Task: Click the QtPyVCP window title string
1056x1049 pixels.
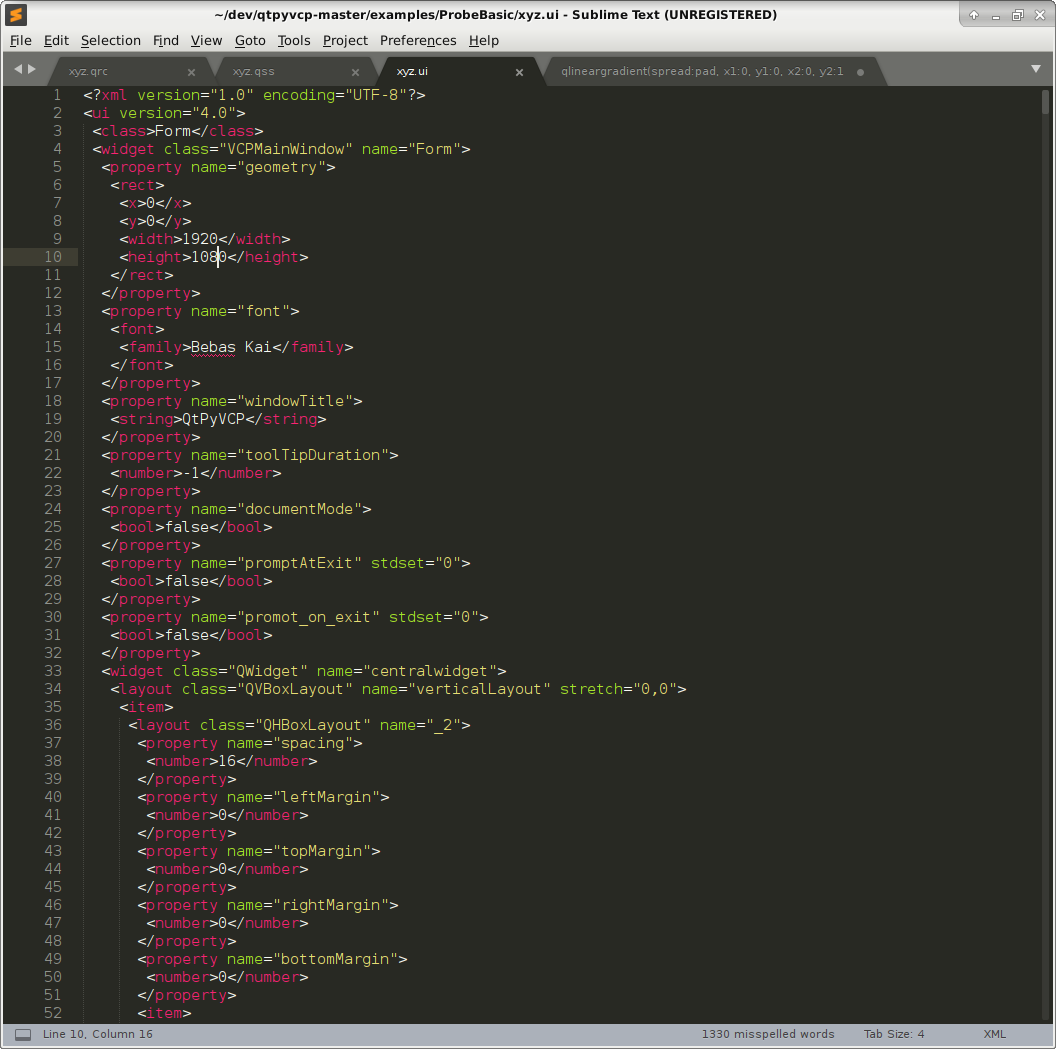Action: (213, 419)
